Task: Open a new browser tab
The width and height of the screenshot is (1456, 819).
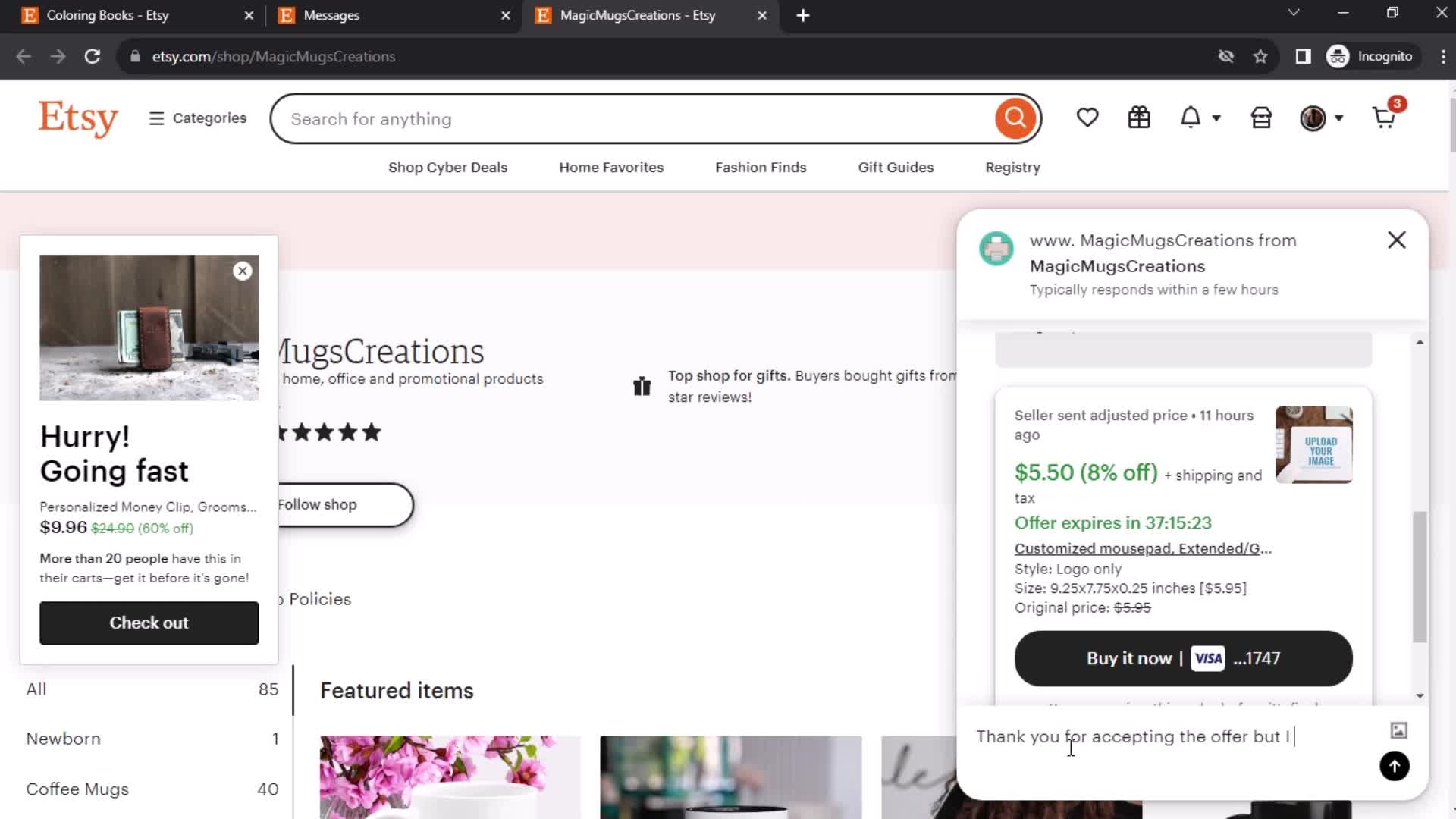Action: click(x=803, y=15)
